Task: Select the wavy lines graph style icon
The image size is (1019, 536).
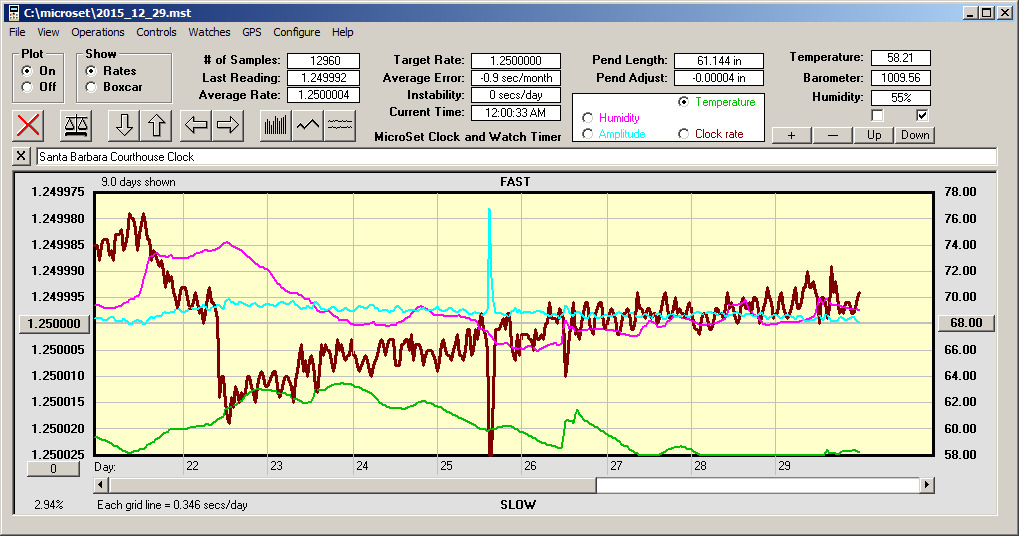Action: [x=341, y=125]
